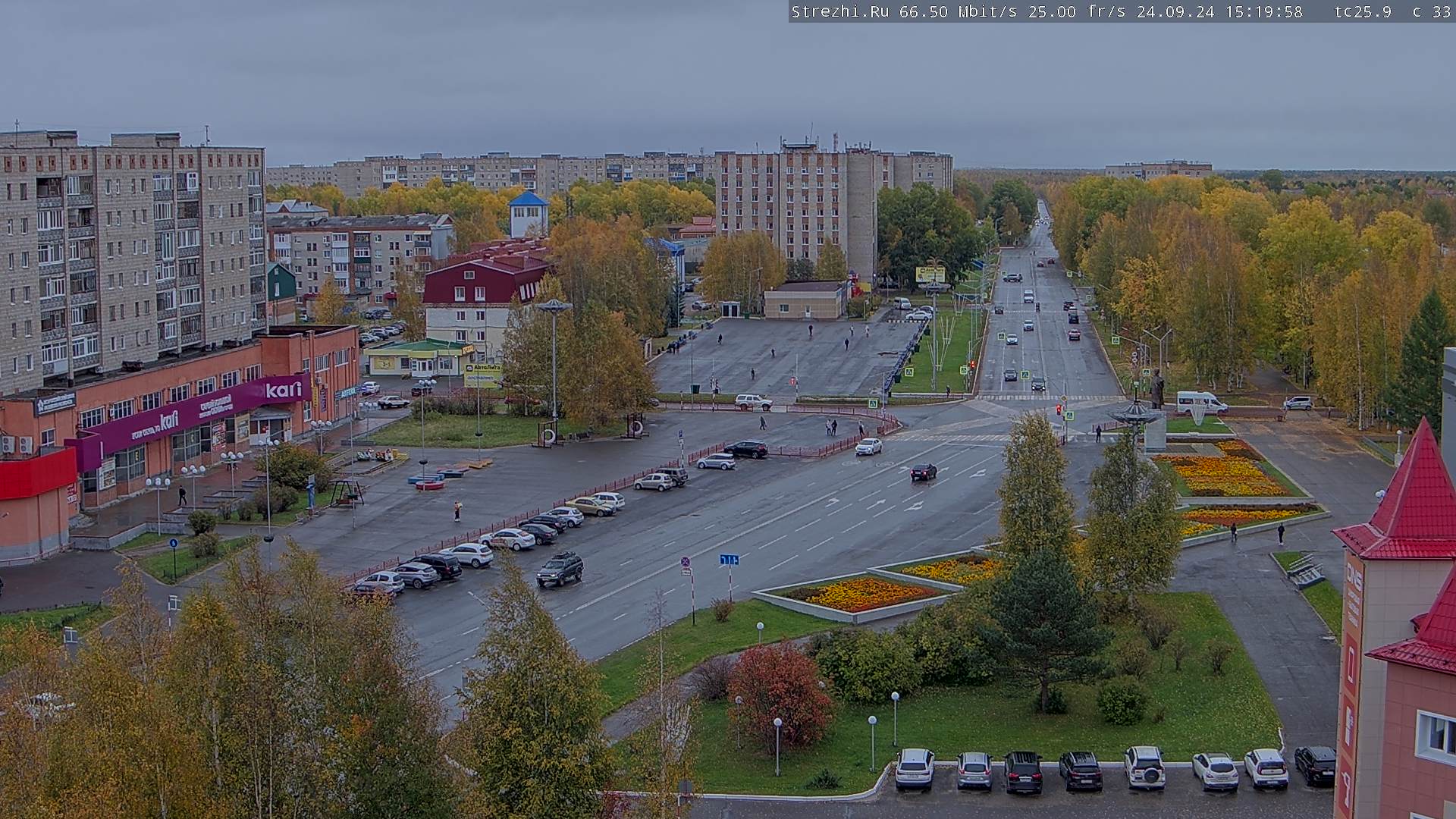Click the 66.50 Mbit/s bitrate readout
Image resolution: width=1456 pixels, height=819 pixels.
click(x=959, y=11)
